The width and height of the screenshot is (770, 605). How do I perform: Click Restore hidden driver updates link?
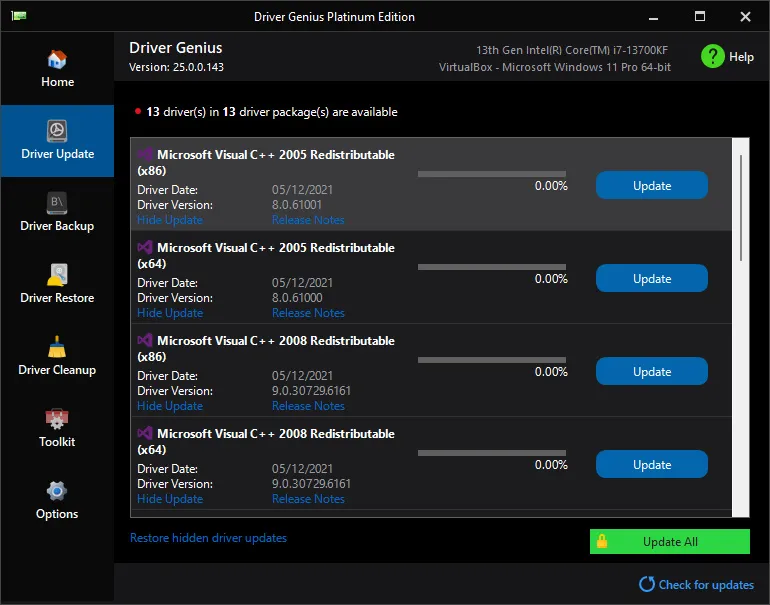click(x=208, y=538)
